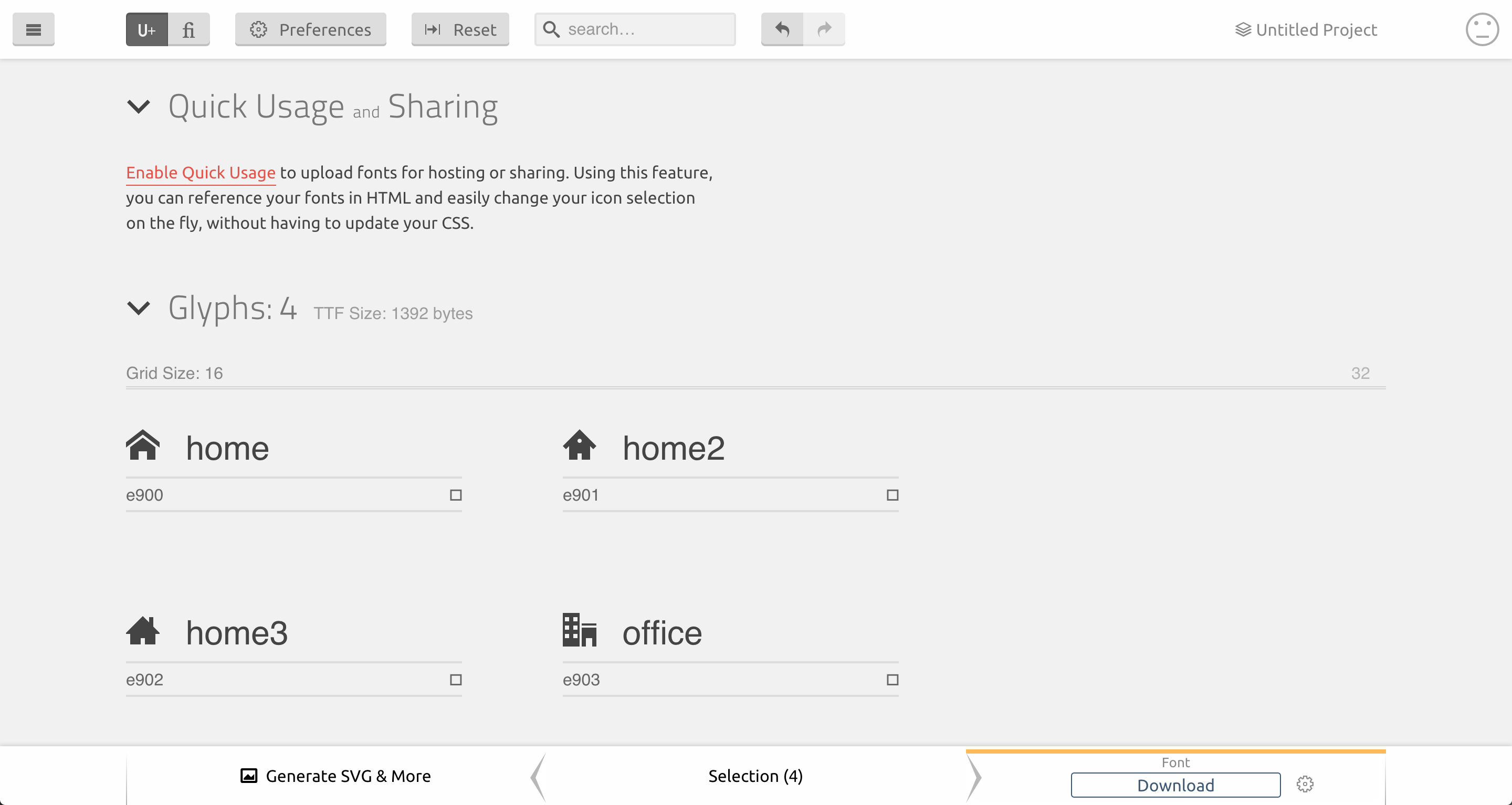Click the Font Download button
Image resolution: width=1512 pixels, height=805 pixels.
click(x=1175, y=785)
